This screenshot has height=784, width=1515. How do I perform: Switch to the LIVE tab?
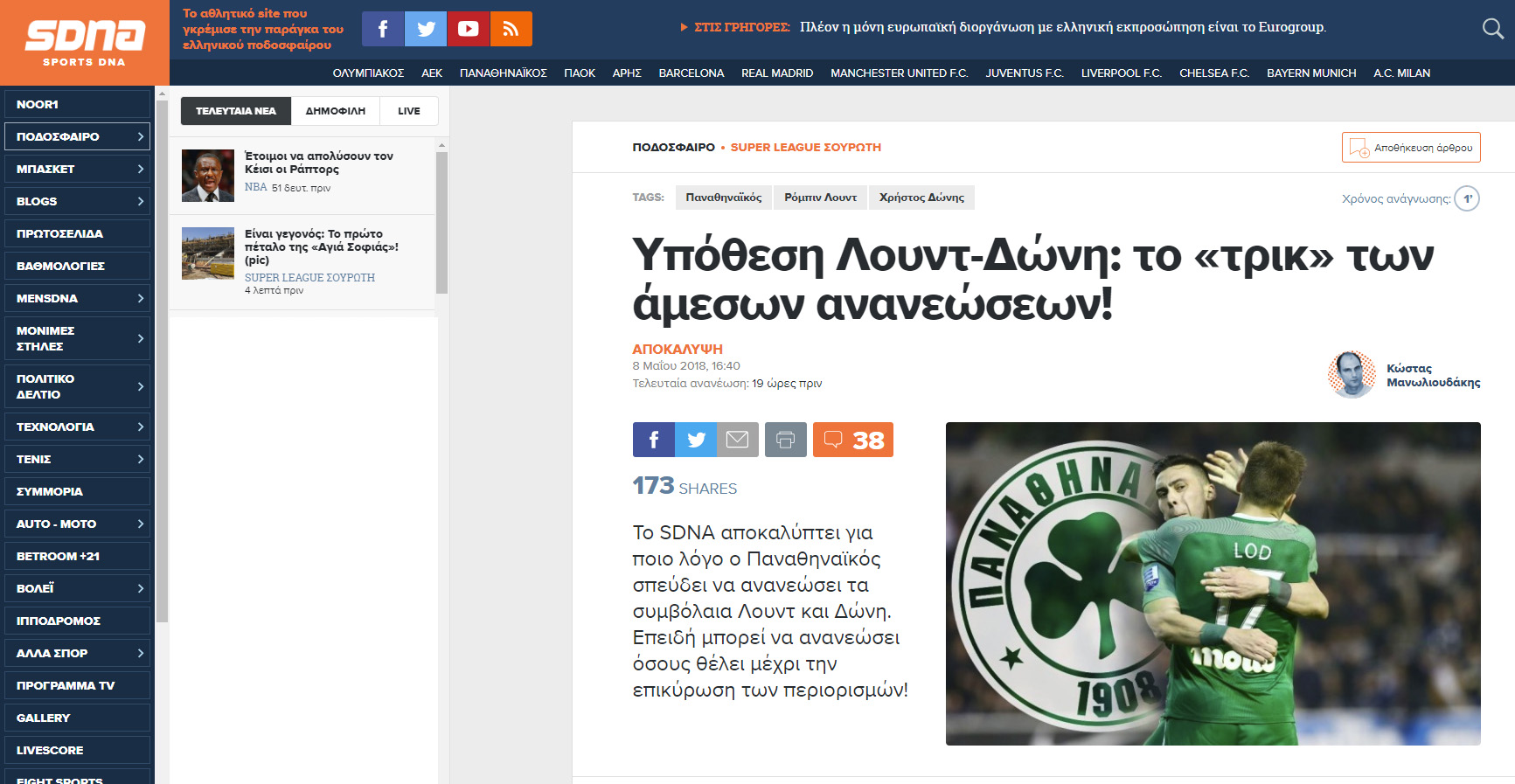409,111
